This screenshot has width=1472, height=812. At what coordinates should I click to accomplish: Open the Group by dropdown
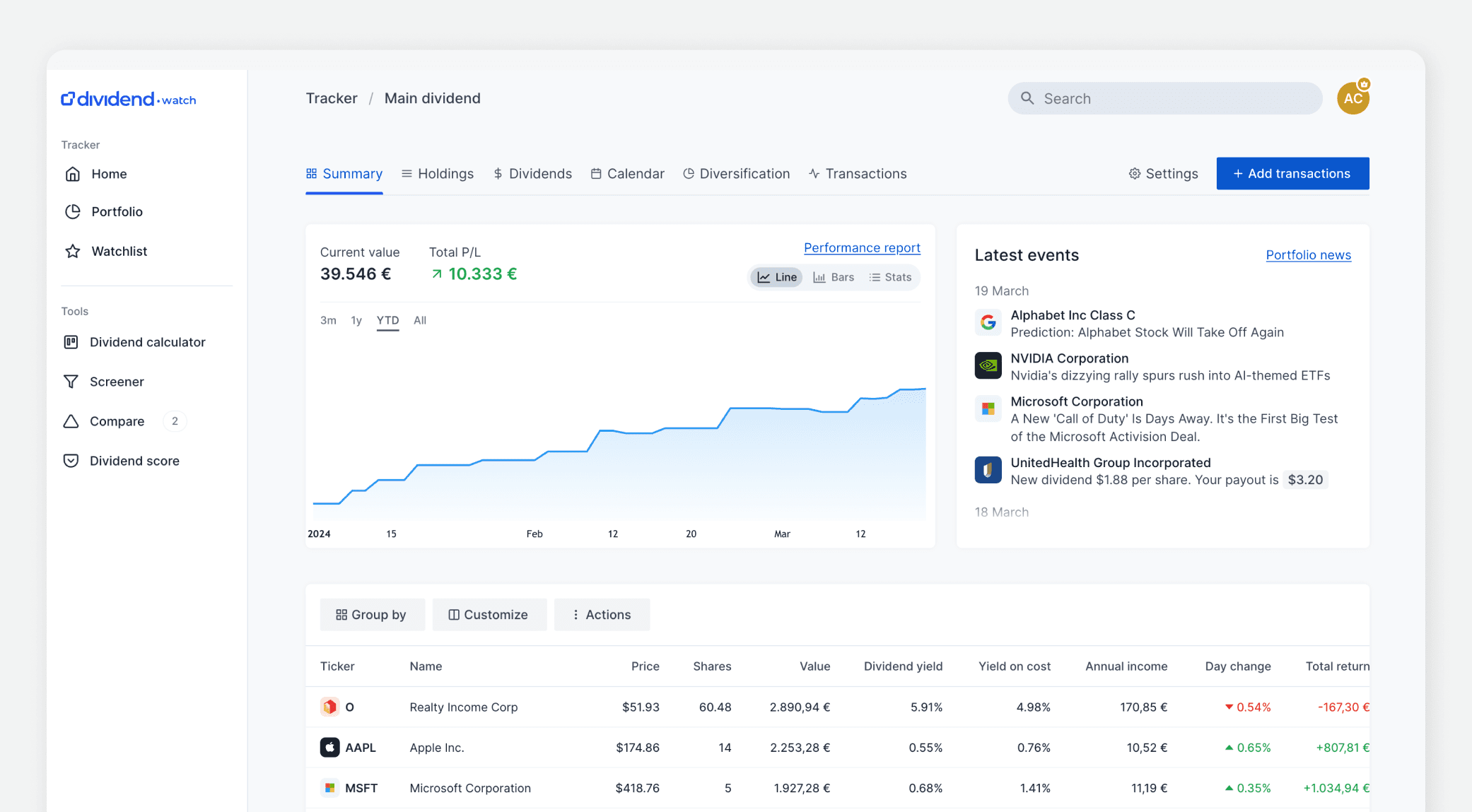[x=372, y=615]
